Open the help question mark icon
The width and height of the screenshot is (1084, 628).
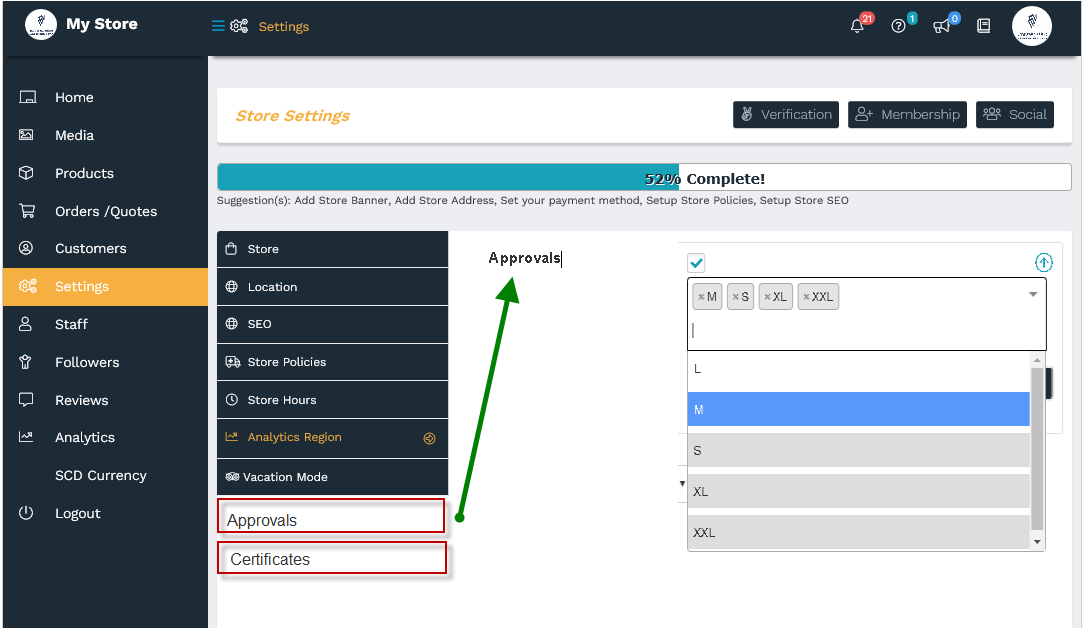[x=898, y=26]
